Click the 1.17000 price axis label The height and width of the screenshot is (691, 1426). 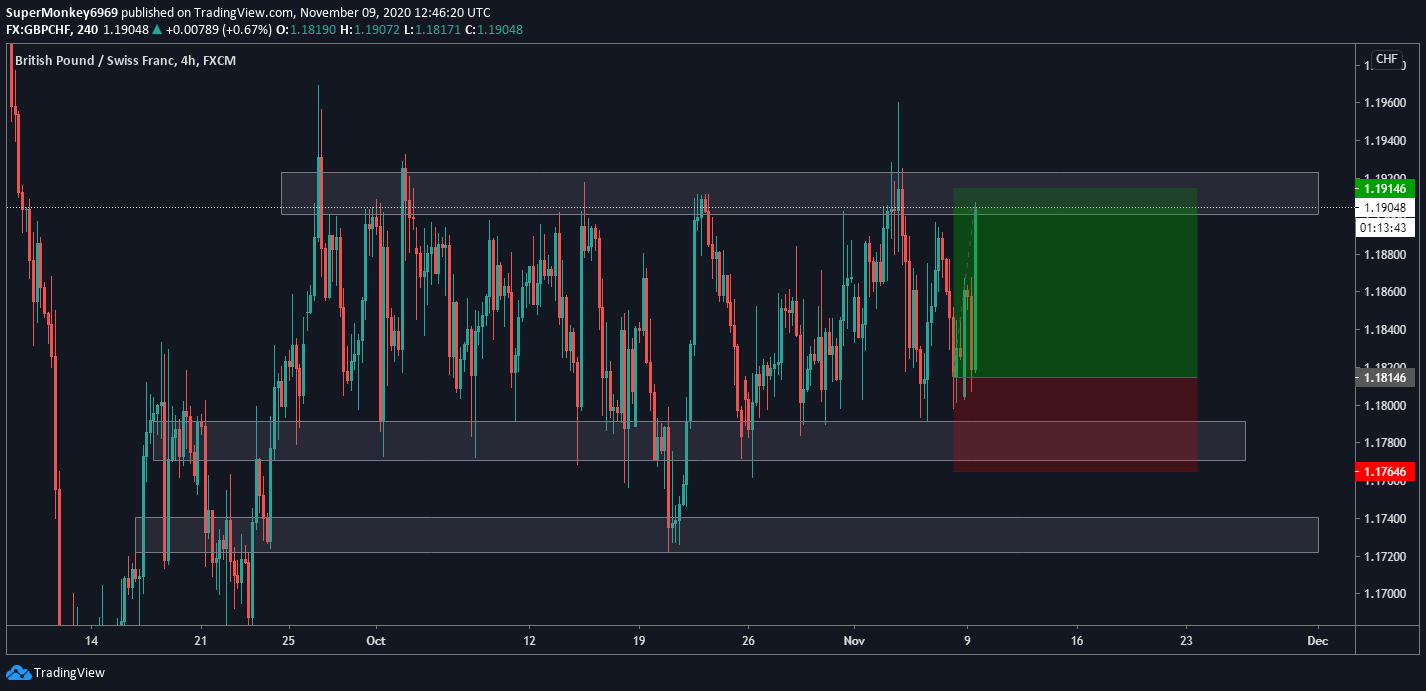[1385, 594]
